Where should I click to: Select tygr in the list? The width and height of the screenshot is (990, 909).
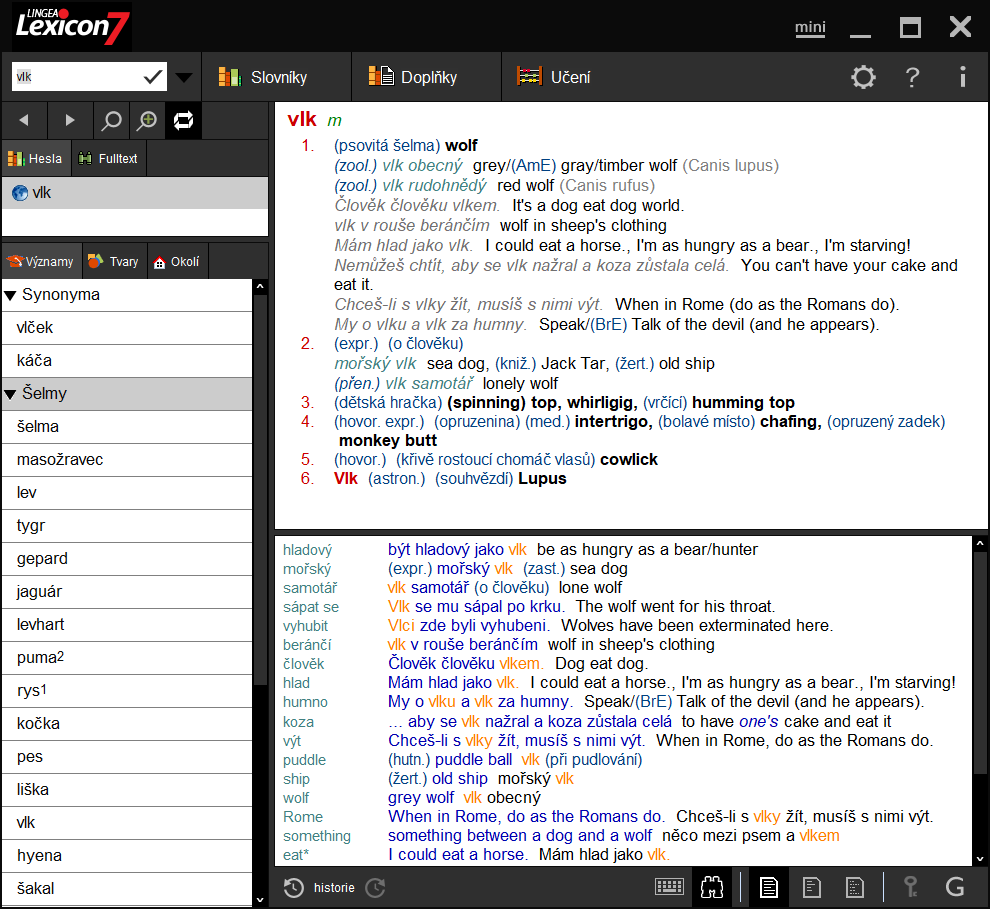[x=128, y=525]
